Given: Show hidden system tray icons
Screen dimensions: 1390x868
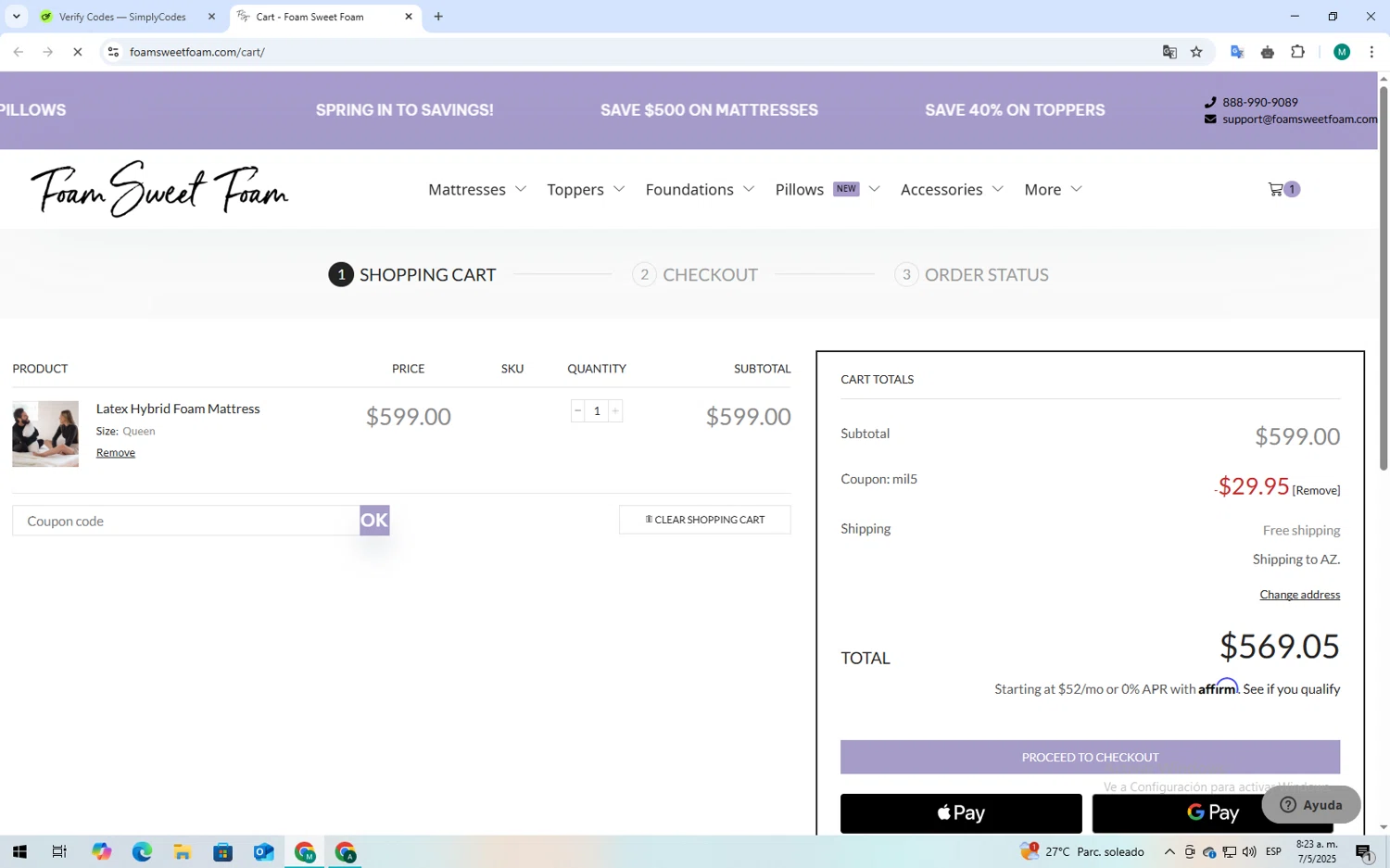Looking at the screenshot, I should point(1169,852).
